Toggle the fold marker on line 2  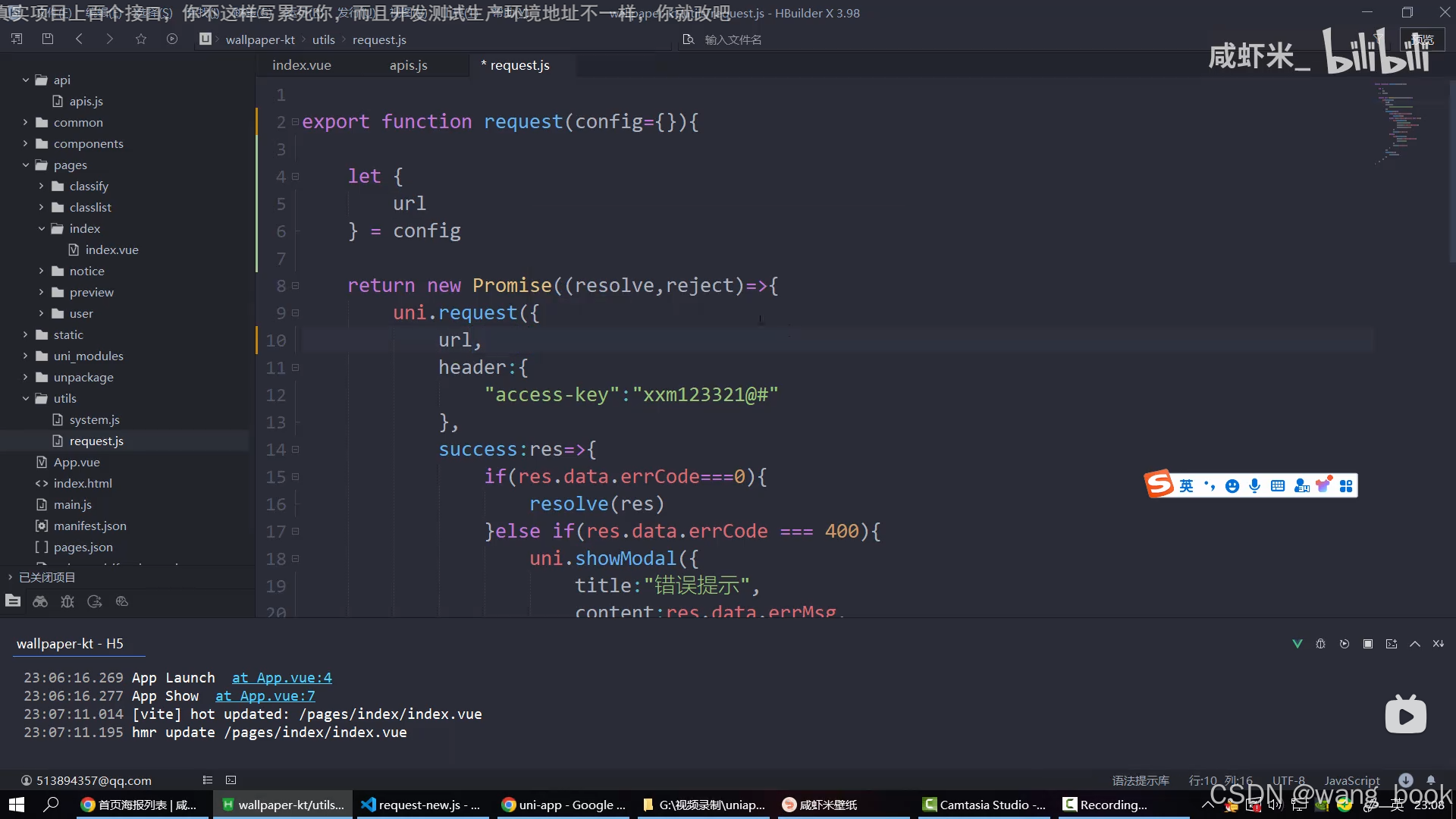tap(296, 122)
